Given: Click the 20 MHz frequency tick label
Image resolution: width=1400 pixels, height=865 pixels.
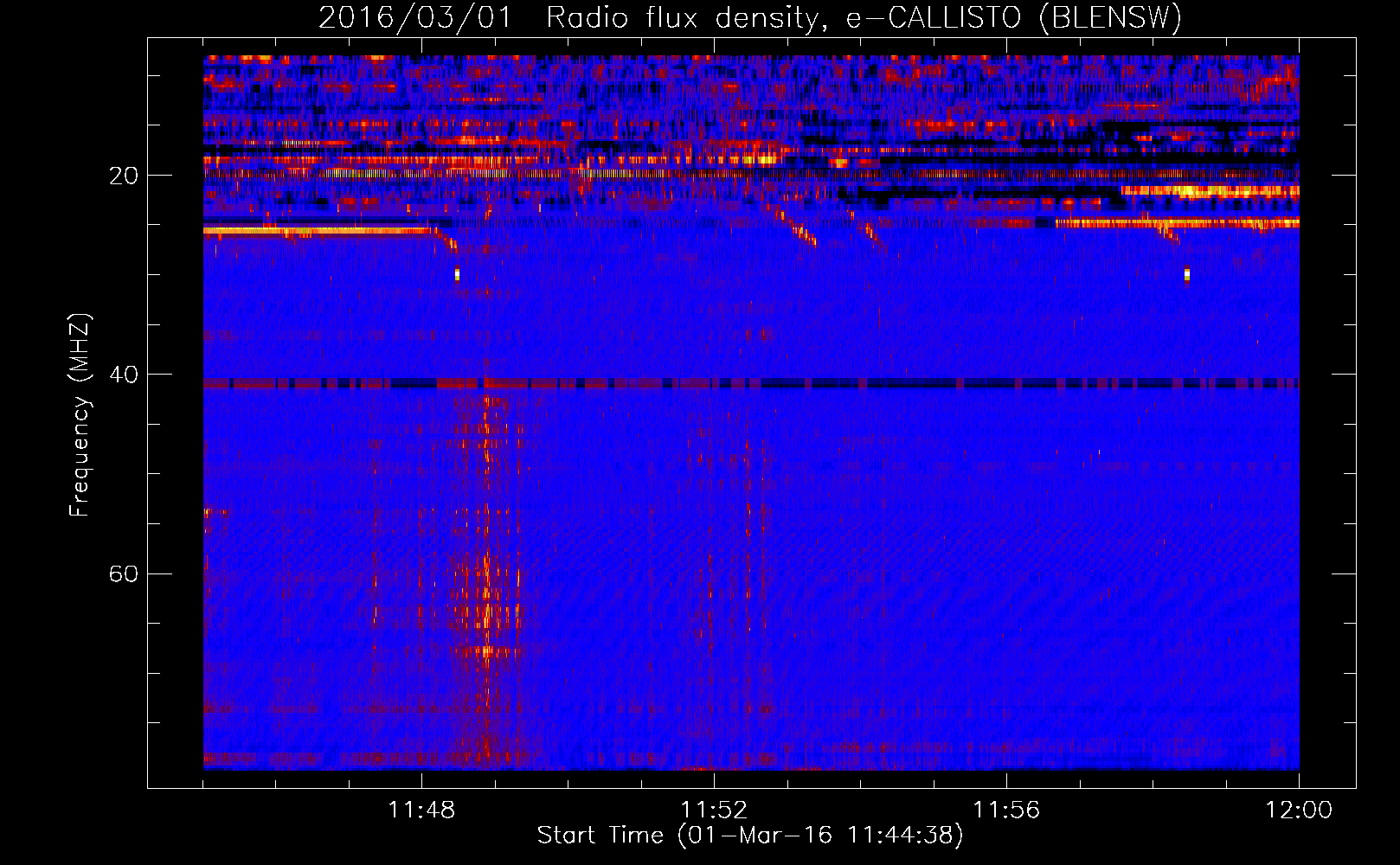Looking at the screenshot, I should pyautogui.click(x=123, y=176).
